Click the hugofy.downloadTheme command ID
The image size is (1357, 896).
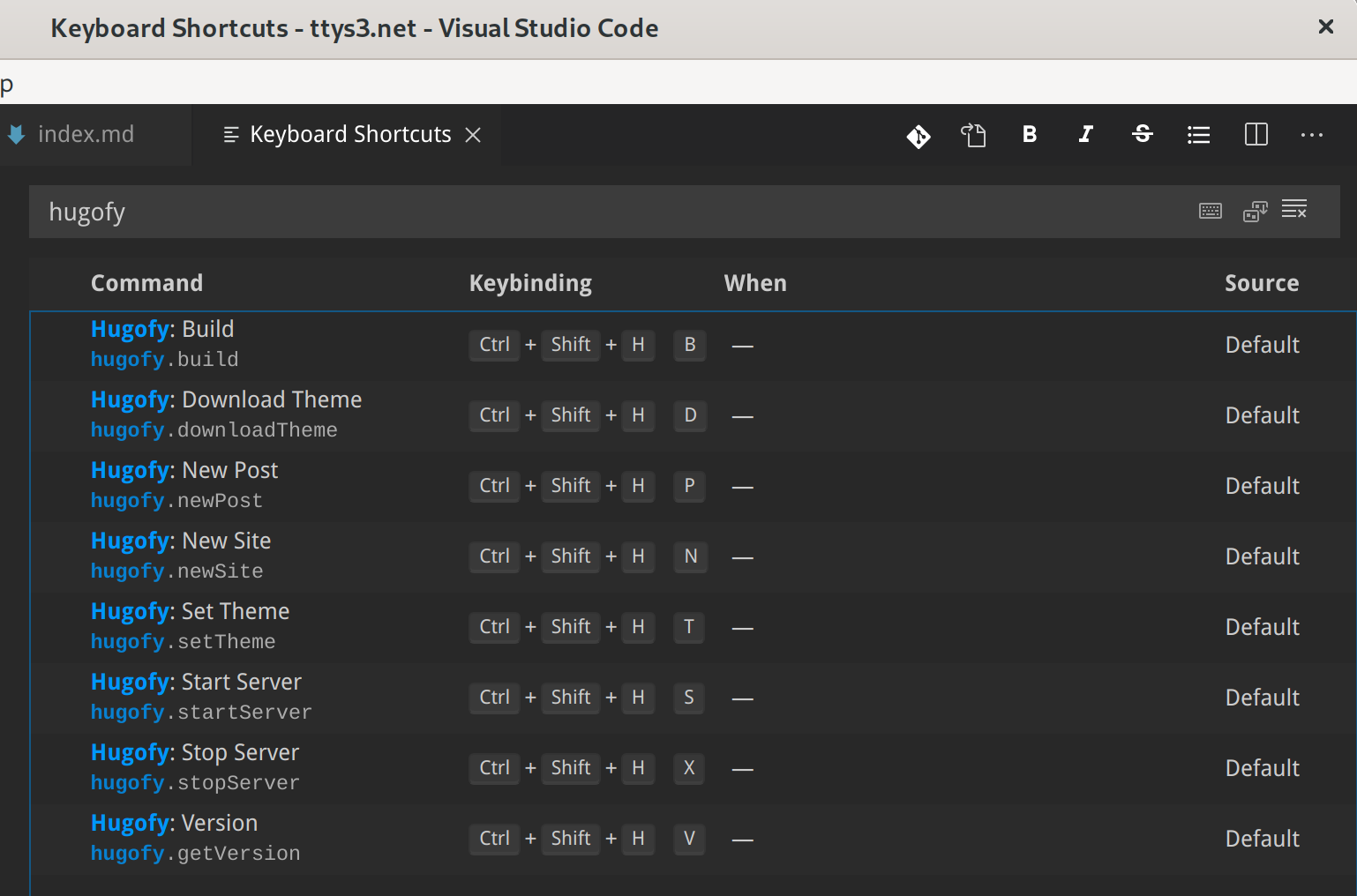pyautogui.click(x=214, y=430)
